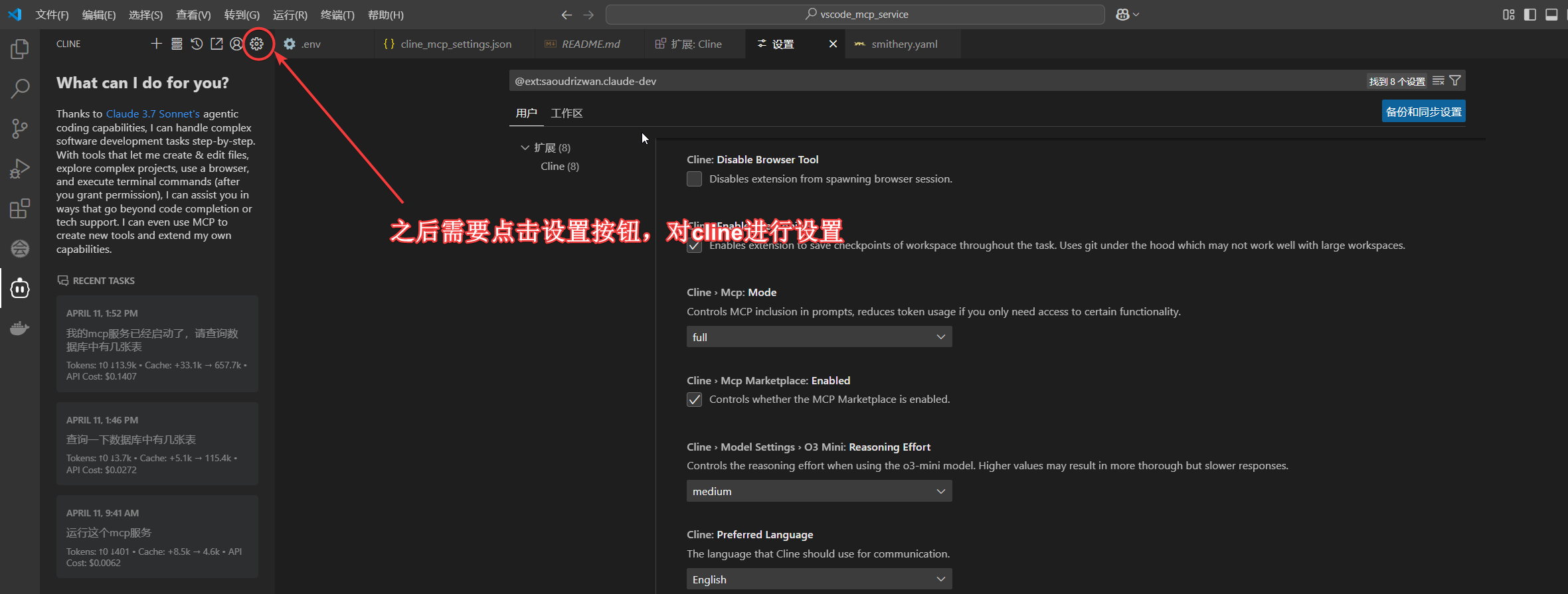
Task: Click the VS Code logo icon
Action: (15, 15)
